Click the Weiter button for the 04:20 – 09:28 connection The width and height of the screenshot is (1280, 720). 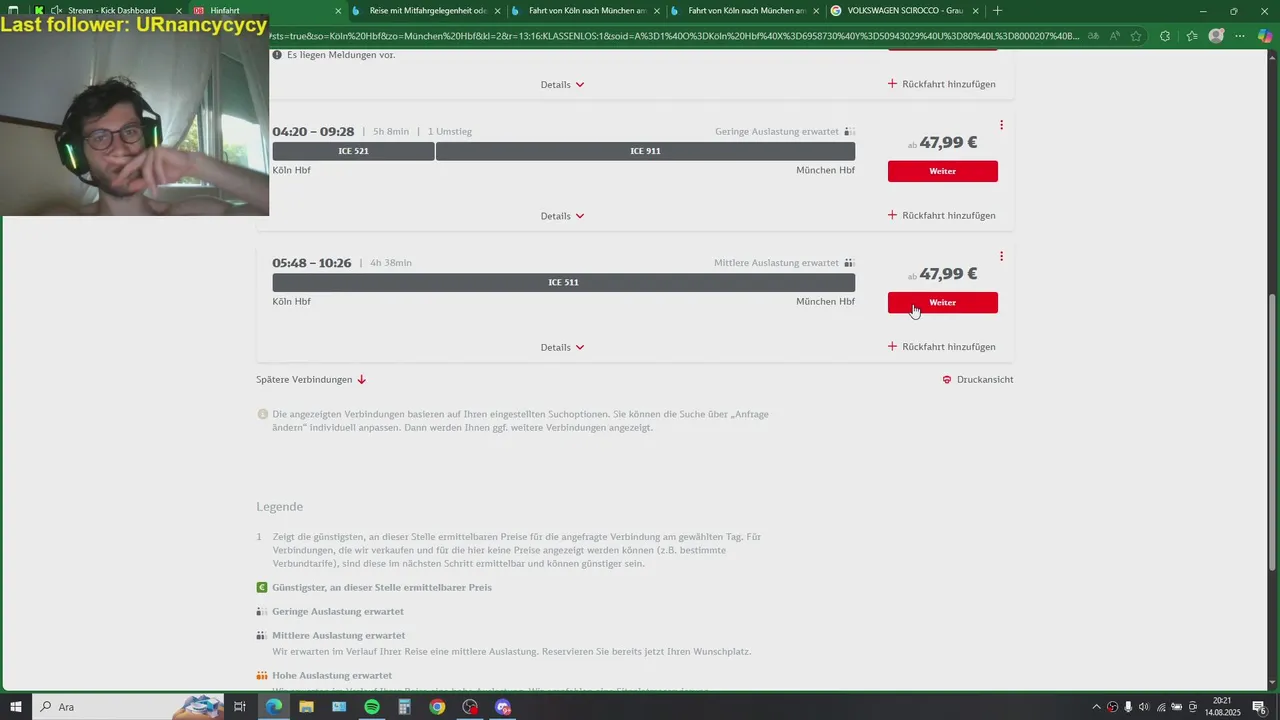[x=942, y=171]
